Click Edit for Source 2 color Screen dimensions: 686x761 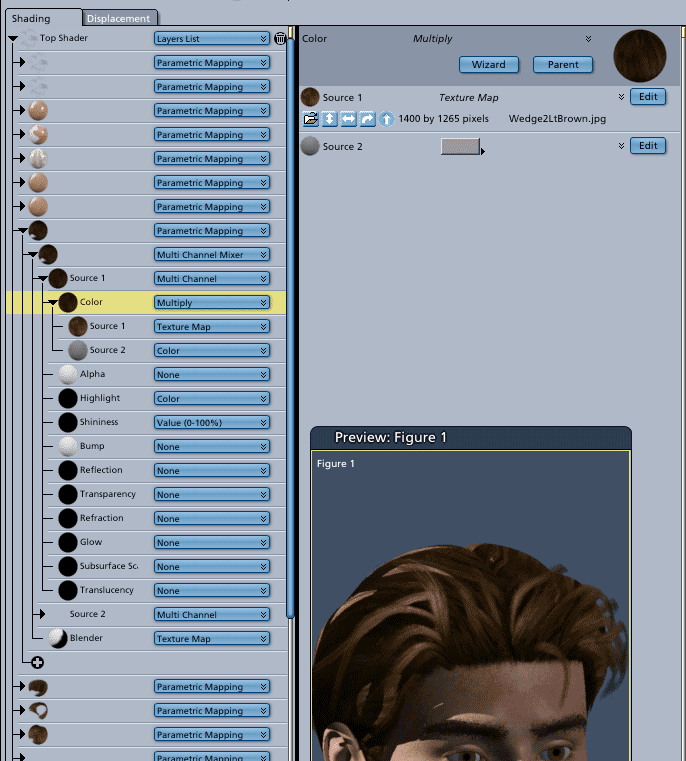tap(648, 146)
